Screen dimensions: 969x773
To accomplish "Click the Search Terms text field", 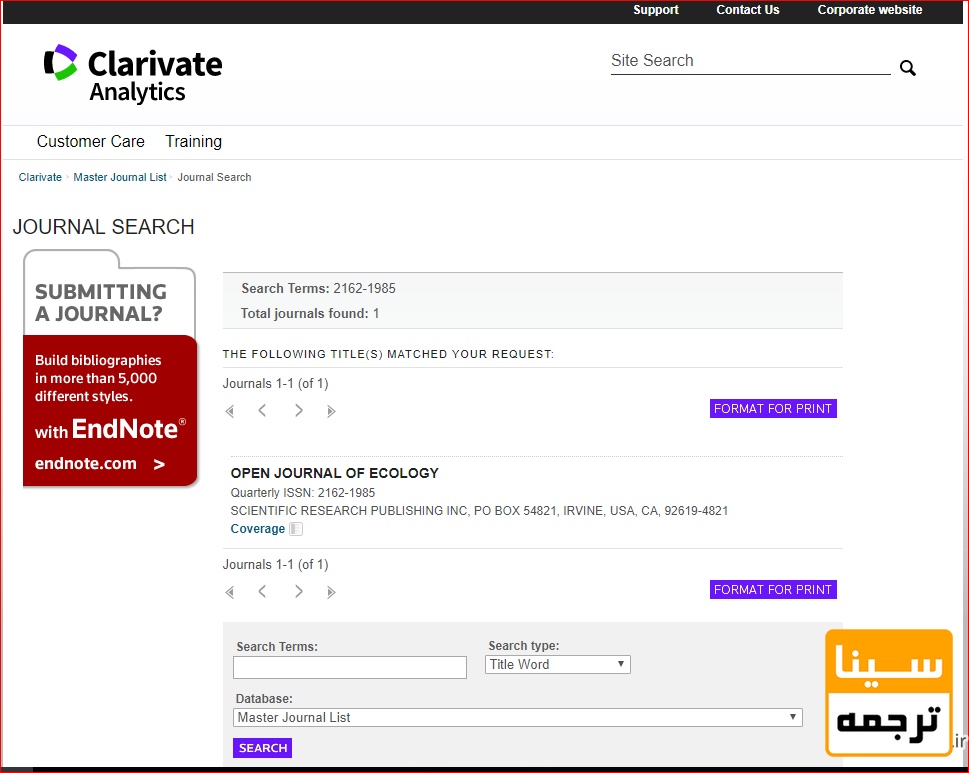I will click(x=350, y=667).
